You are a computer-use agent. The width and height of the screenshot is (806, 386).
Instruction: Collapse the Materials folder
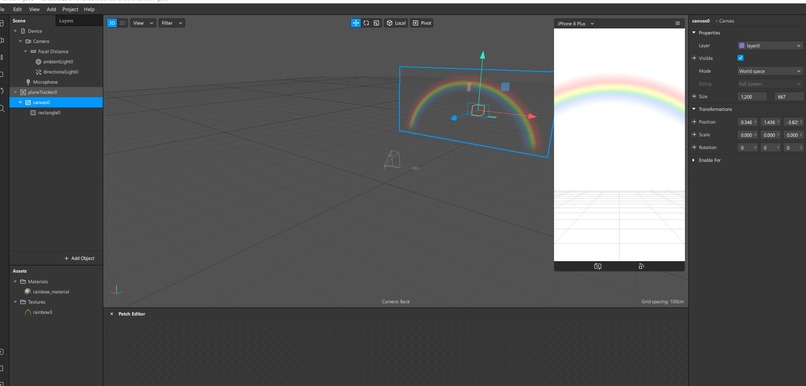pos(15,282)
